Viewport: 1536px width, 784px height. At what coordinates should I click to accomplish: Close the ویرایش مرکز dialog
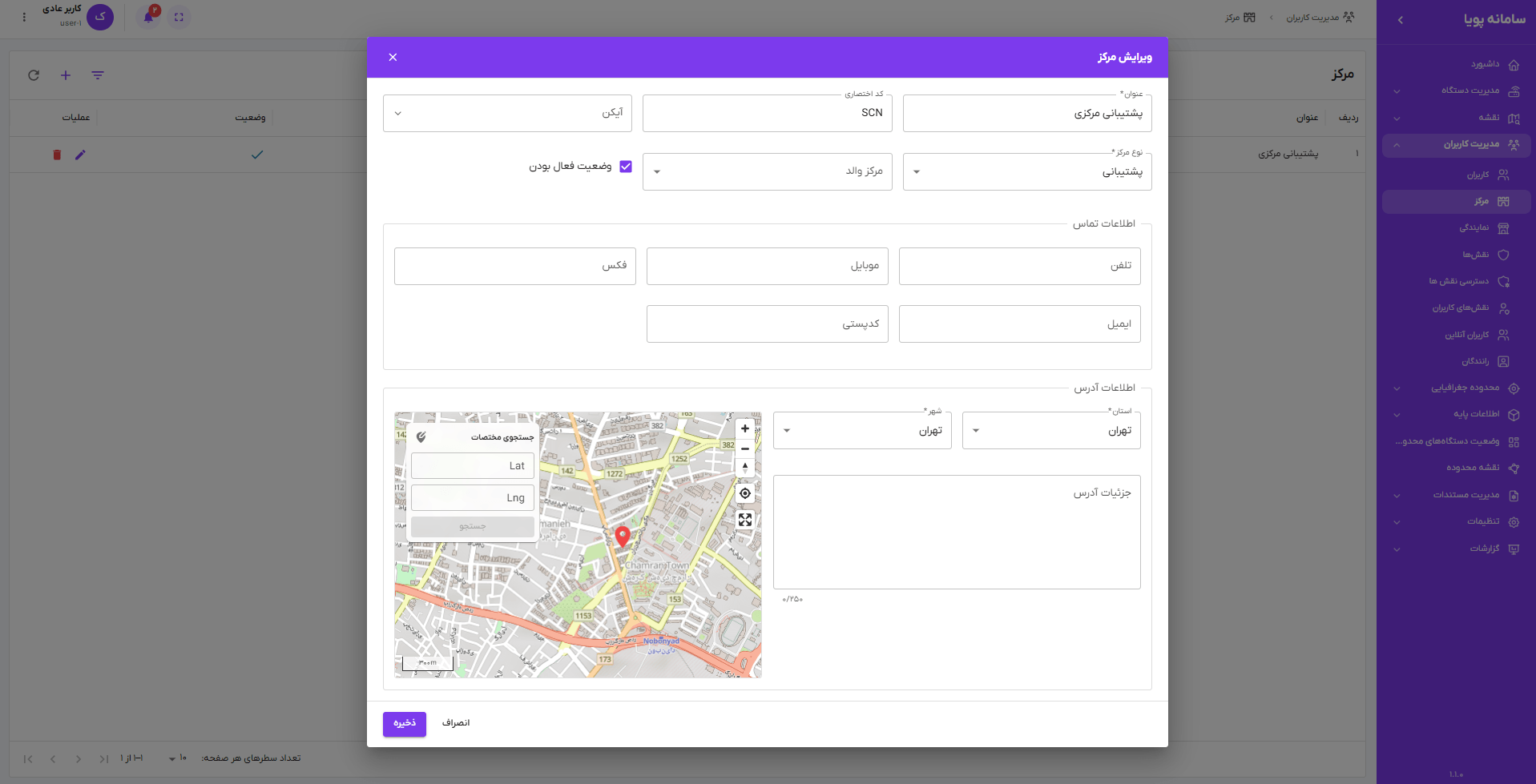pos(393,57)
